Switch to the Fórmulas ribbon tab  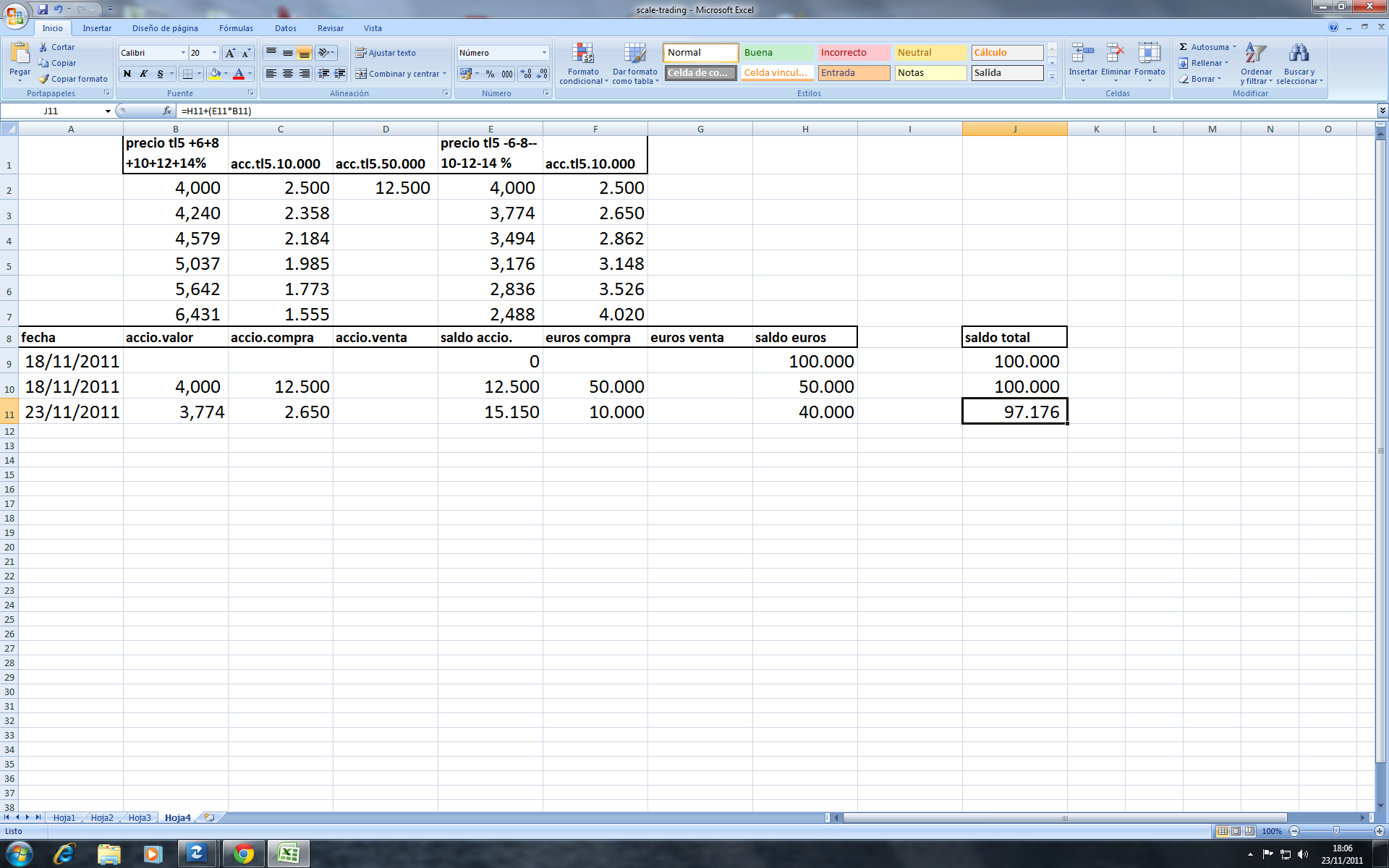236,28
